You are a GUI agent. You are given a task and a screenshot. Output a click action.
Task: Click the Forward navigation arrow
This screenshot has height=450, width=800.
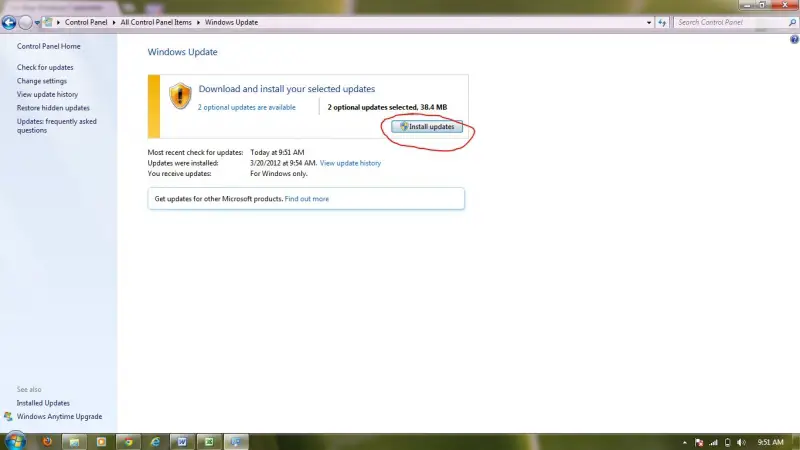tap(25, 22)
